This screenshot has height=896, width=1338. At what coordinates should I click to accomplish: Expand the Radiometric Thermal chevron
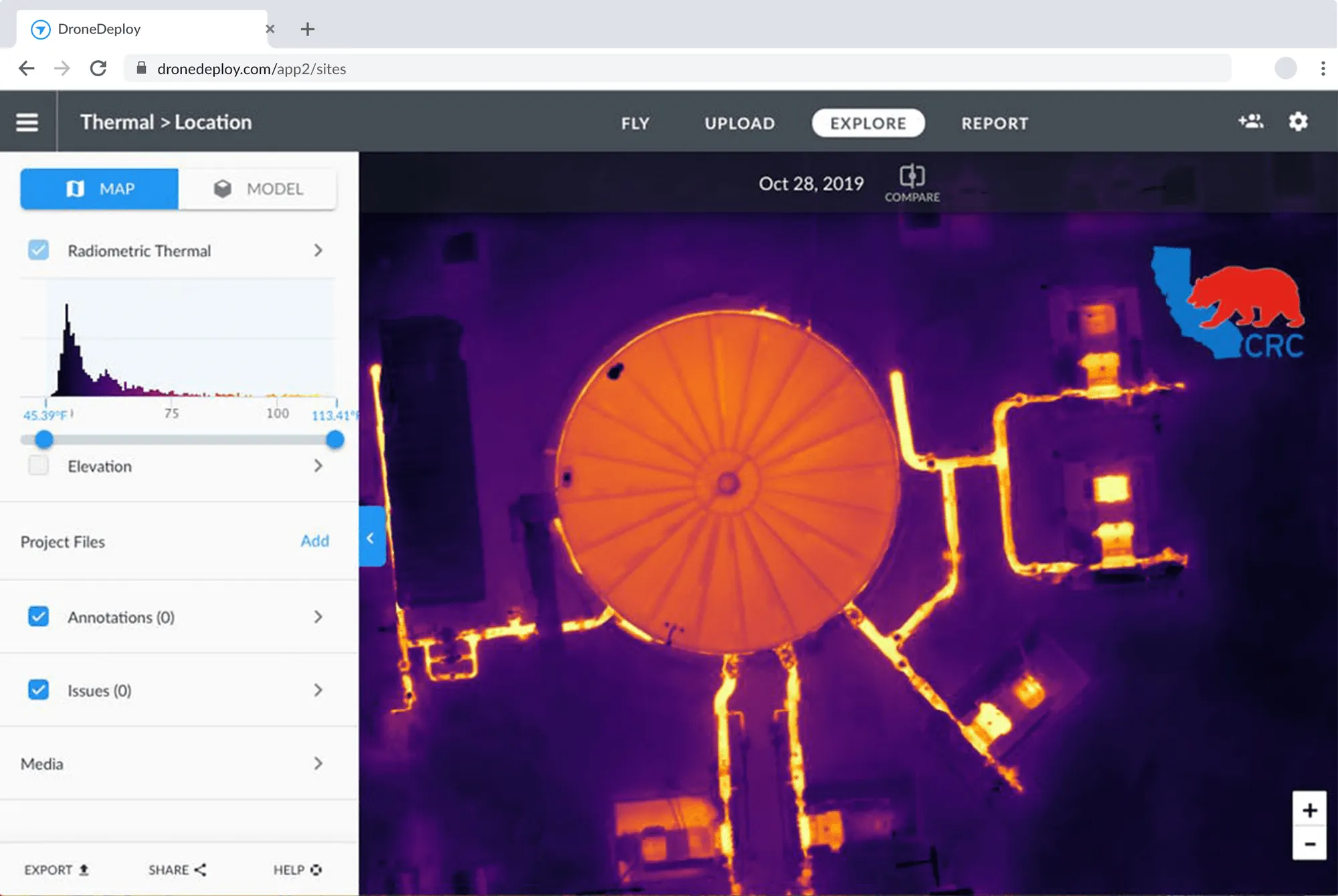[318, 250]
